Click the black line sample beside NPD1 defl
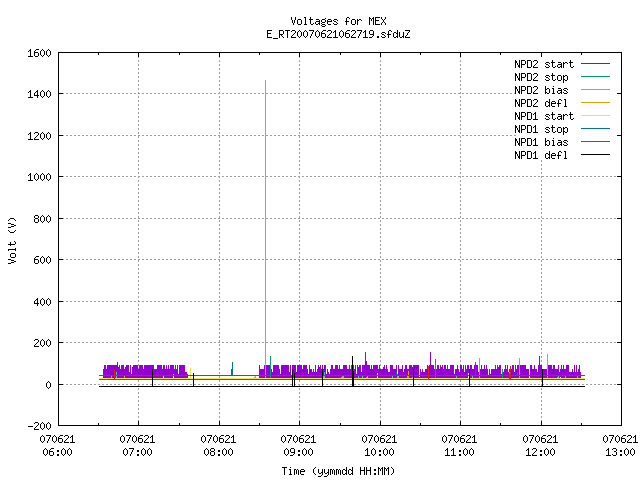Screen dimensions: 640x480 pyautogui.click(x=596, y=155)
